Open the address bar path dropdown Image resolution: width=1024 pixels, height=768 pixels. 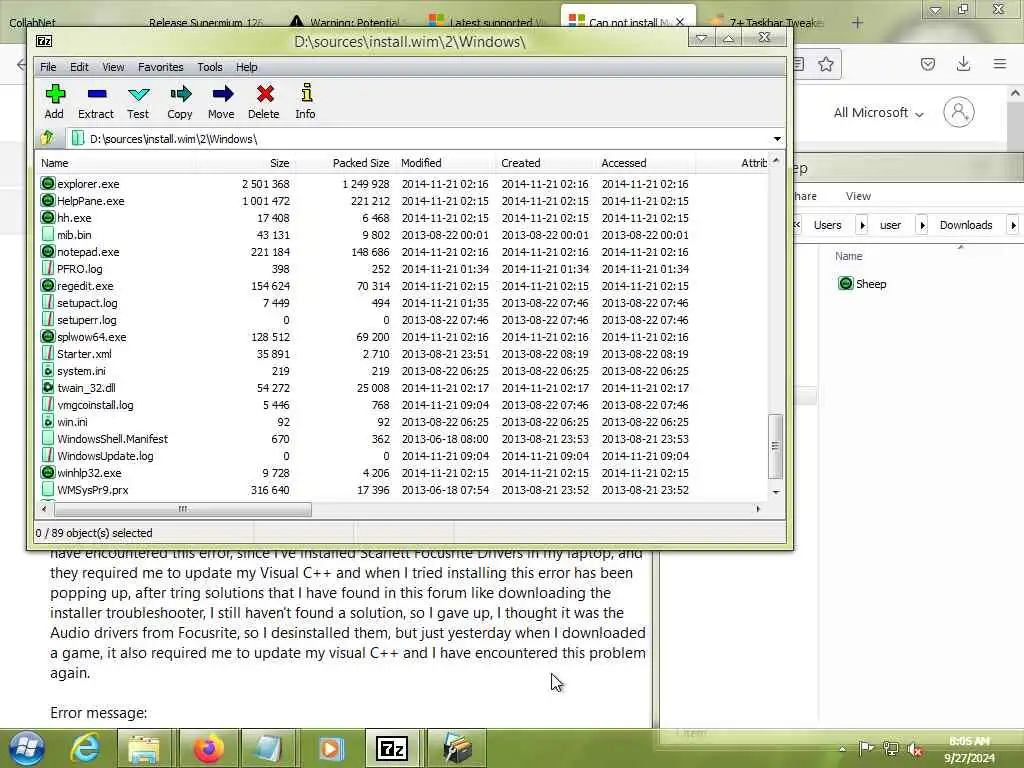776,138
